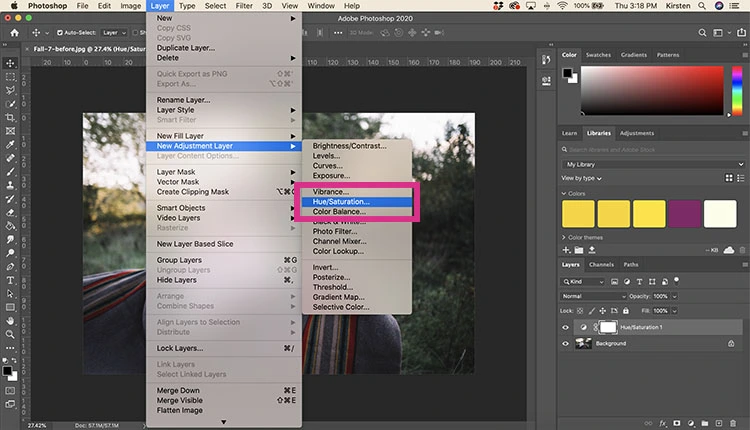This screenshot has width=750, height=430.
Task: Switch to the Adjustments tab
Action: pyautogui.click(x=637, y=133)
